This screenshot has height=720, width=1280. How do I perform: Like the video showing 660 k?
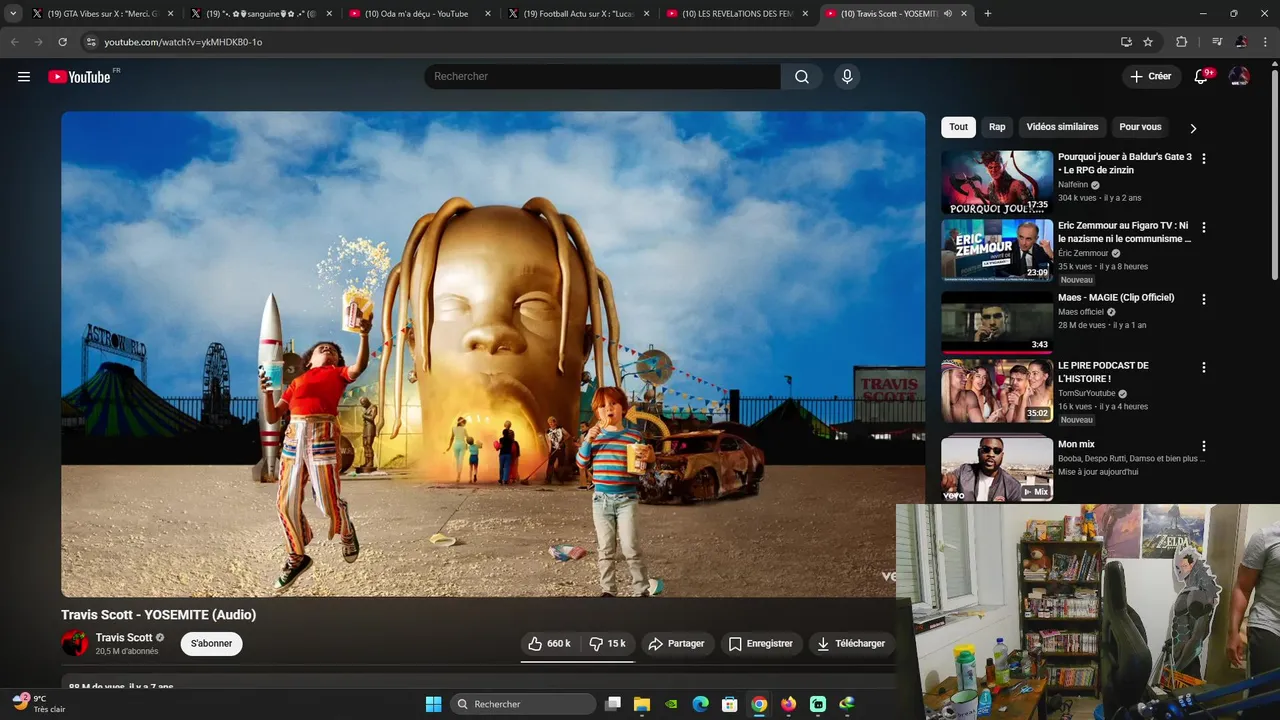(549, 644)
